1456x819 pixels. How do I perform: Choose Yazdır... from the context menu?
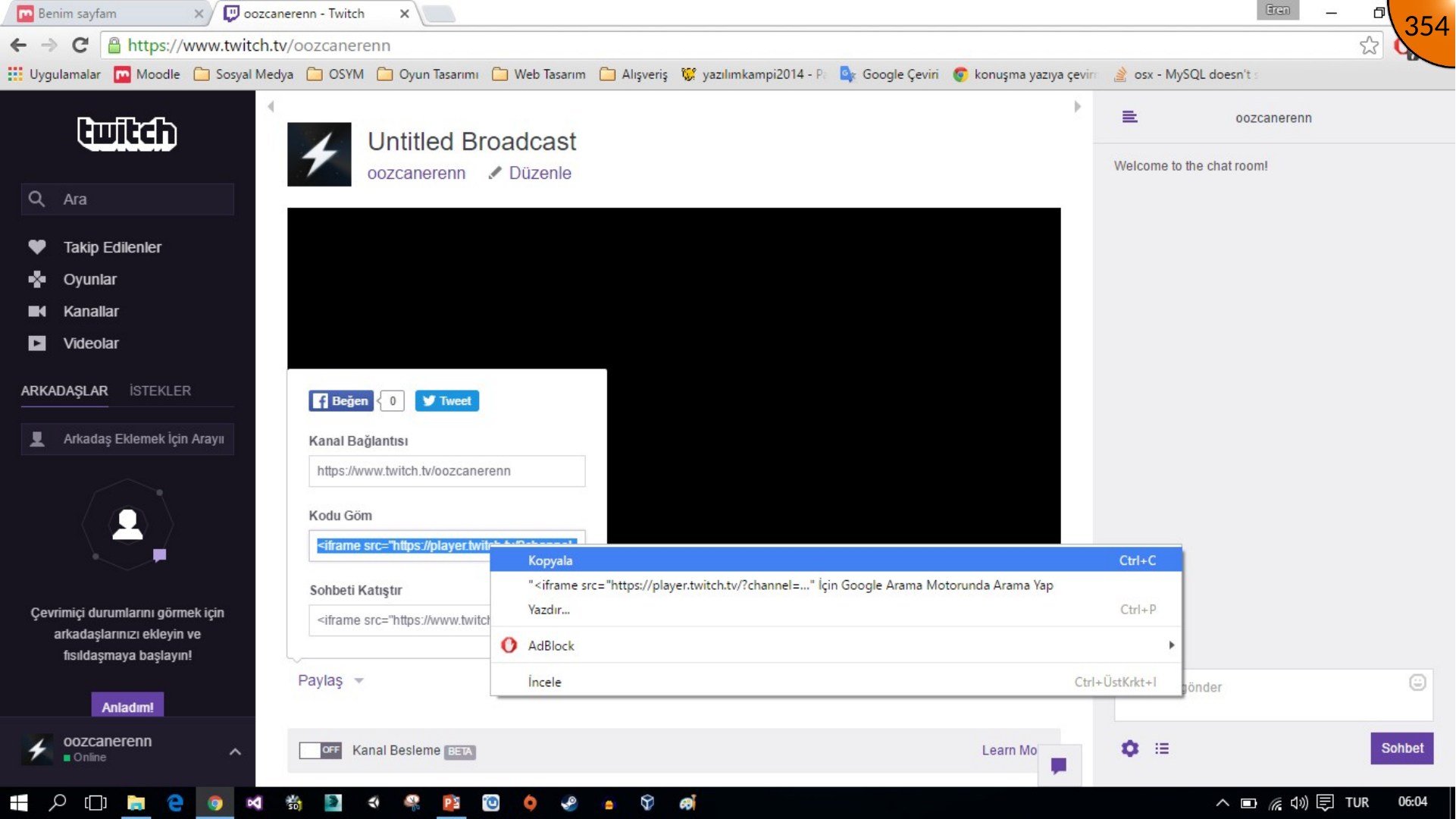click(836, 610)
